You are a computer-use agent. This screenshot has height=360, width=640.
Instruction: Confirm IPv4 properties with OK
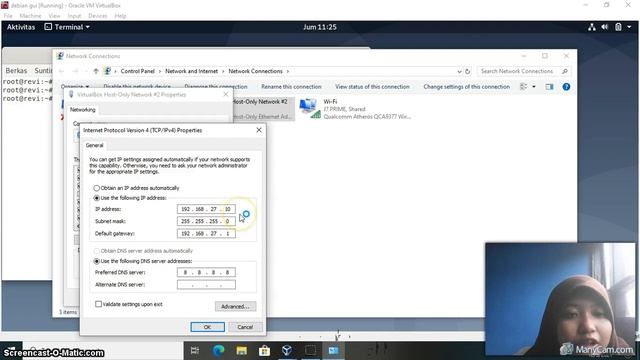pyautogui.click(x=207, y=327)
